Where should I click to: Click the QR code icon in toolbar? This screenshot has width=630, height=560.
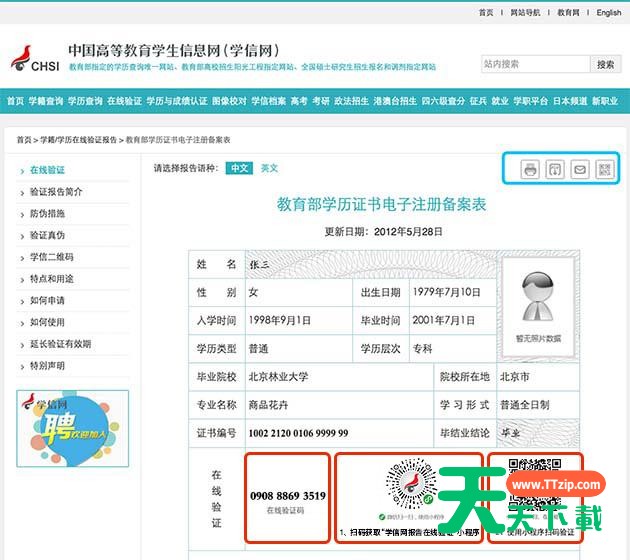(x=605, y=169)
